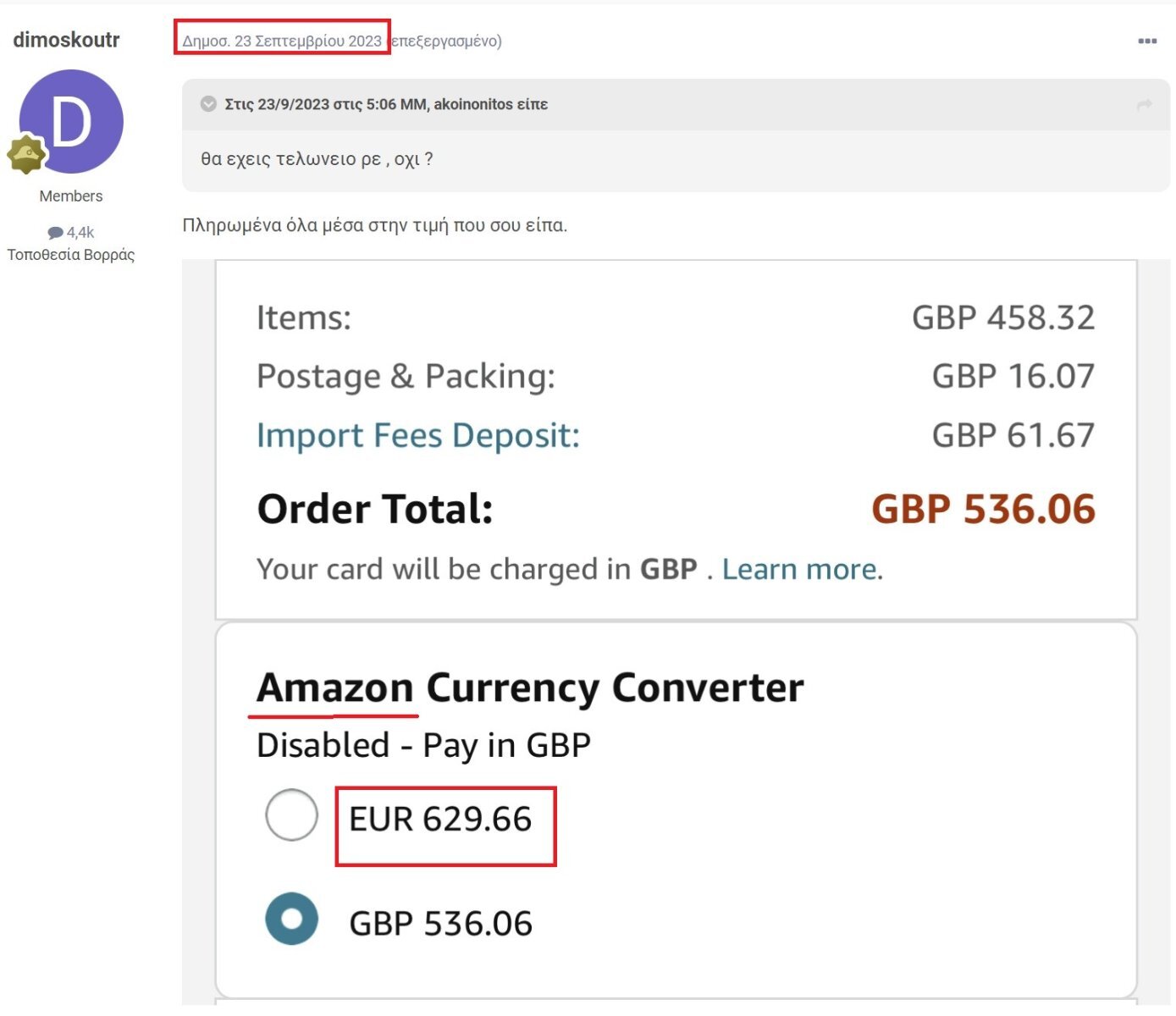Click the Order Total GBP 536.06 amount
1176x1016 pixels.
coord(983,509)
